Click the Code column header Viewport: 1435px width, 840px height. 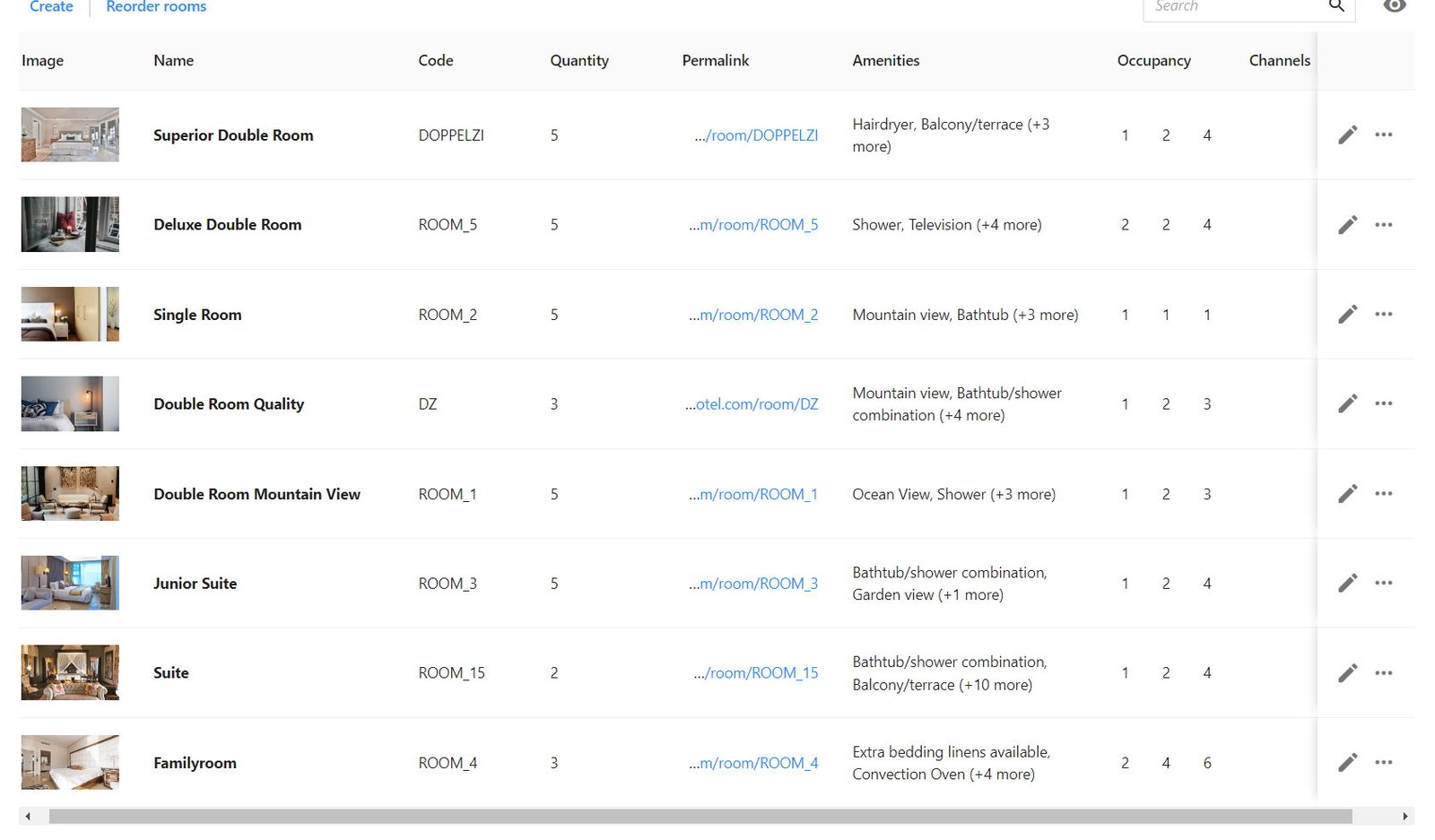tap(435, 60)
